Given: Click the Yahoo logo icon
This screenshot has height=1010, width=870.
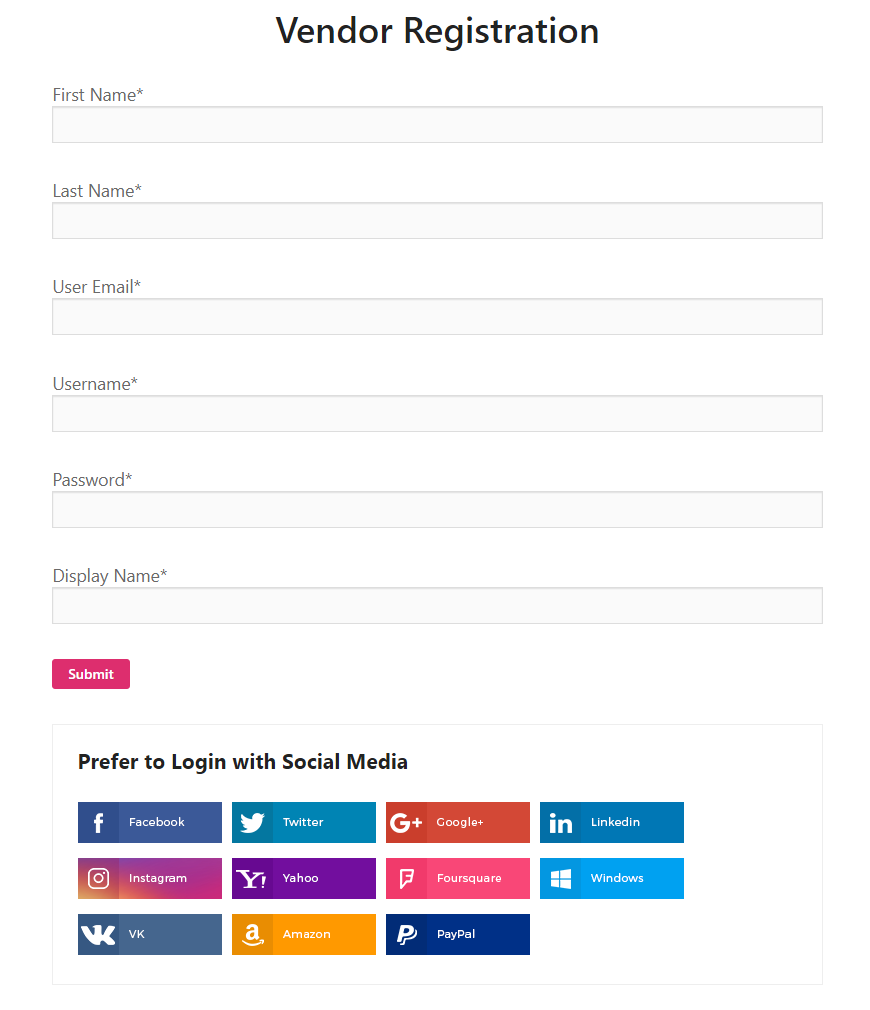Looking at the screenshot, I should [252, 879].
